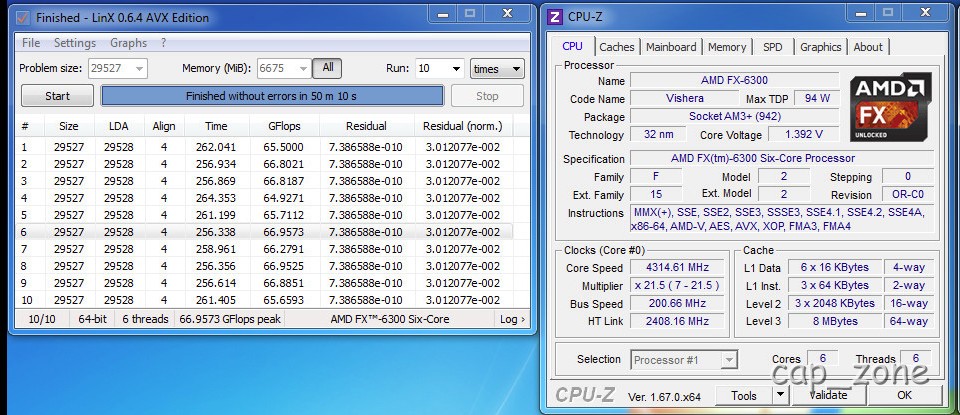Switch to the CPU tab in CPU-Z
The height and width of the screenshot is (415, 960).
pyautogui.click(x=572, y=47)
